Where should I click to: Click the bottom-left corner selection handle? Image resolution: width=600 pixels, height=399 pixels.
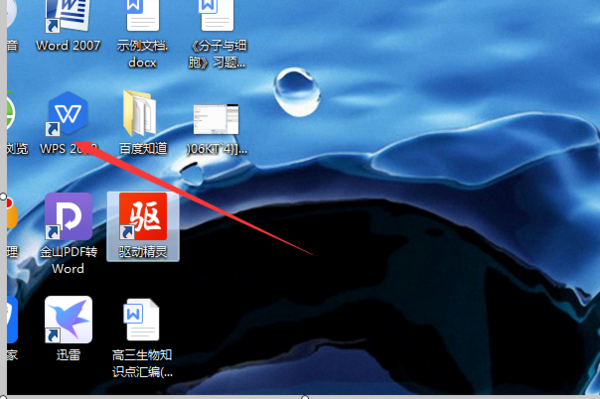pyautogui.click(x=3, y=397)
